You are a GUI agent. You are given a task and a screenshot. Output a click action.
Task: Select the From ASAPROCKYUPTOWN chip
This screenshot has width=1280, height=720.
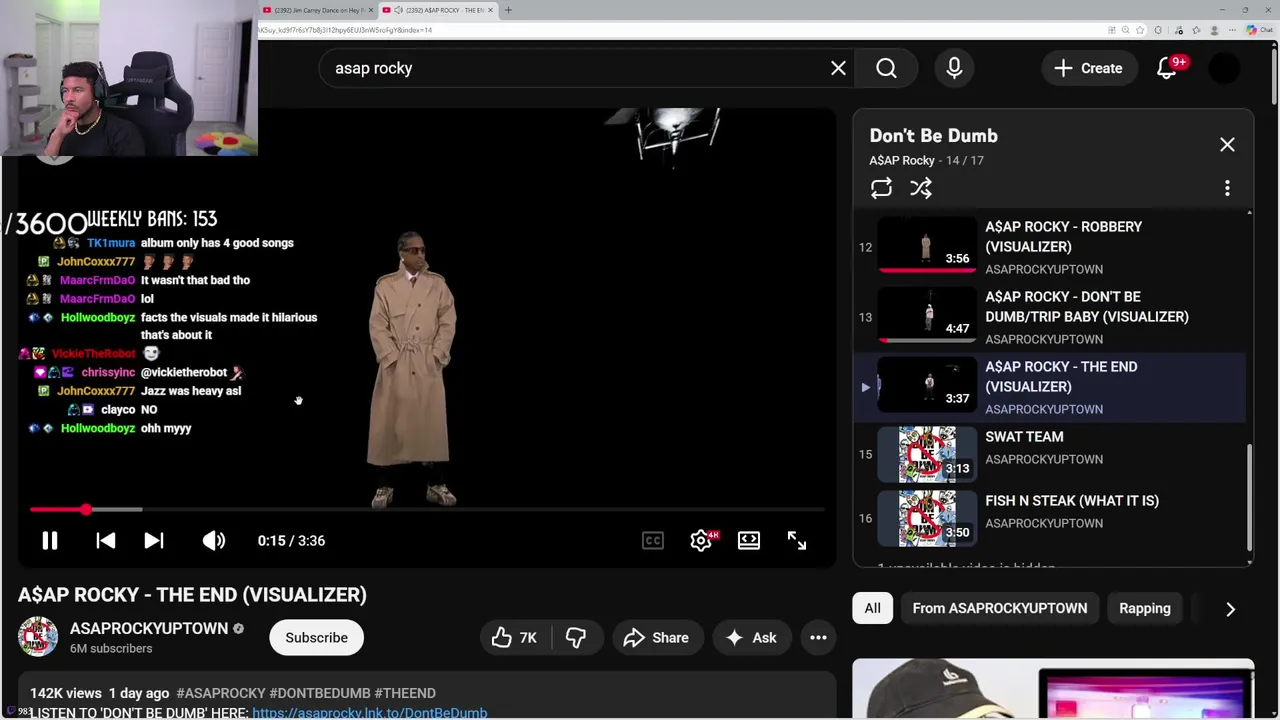tap(1000, 608)
